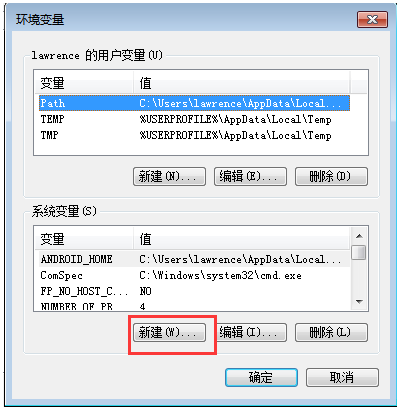The width and height of the screenshot is (400, 413).
Task: Select the ComSpec system variable row
Action: coord(192,275)
